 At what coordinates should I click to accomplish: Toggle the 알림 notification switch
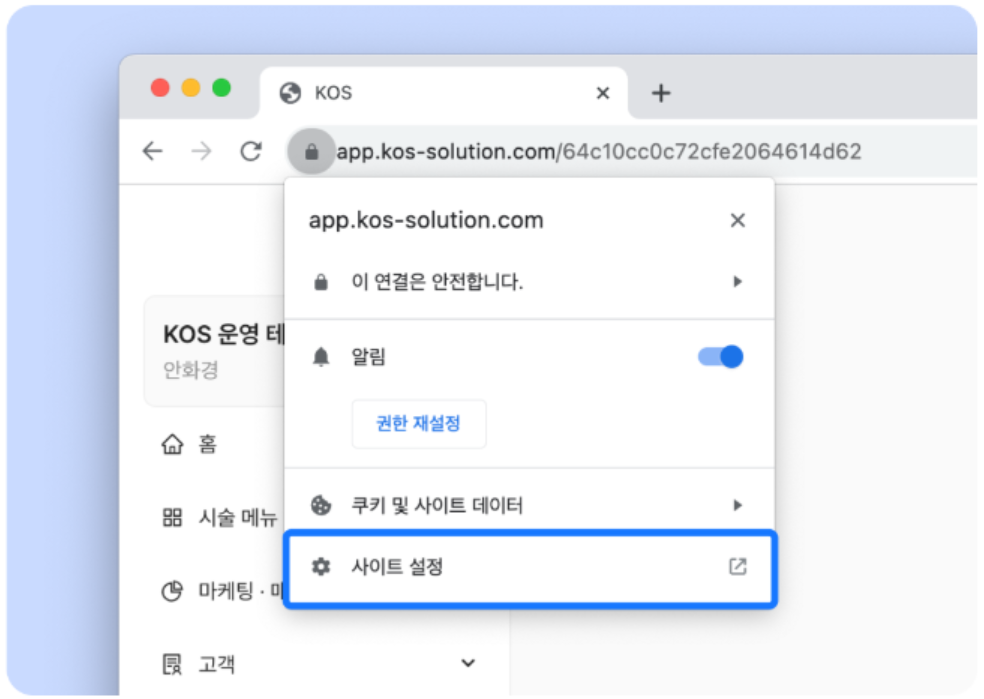tap(721, 357)
